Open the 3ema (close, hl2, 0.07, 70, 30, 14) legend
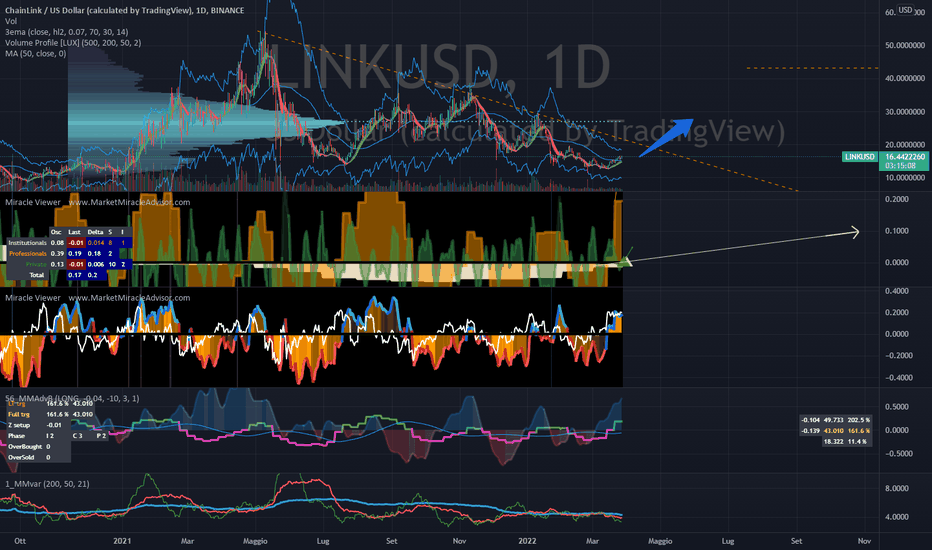 (x=67, y=32)
